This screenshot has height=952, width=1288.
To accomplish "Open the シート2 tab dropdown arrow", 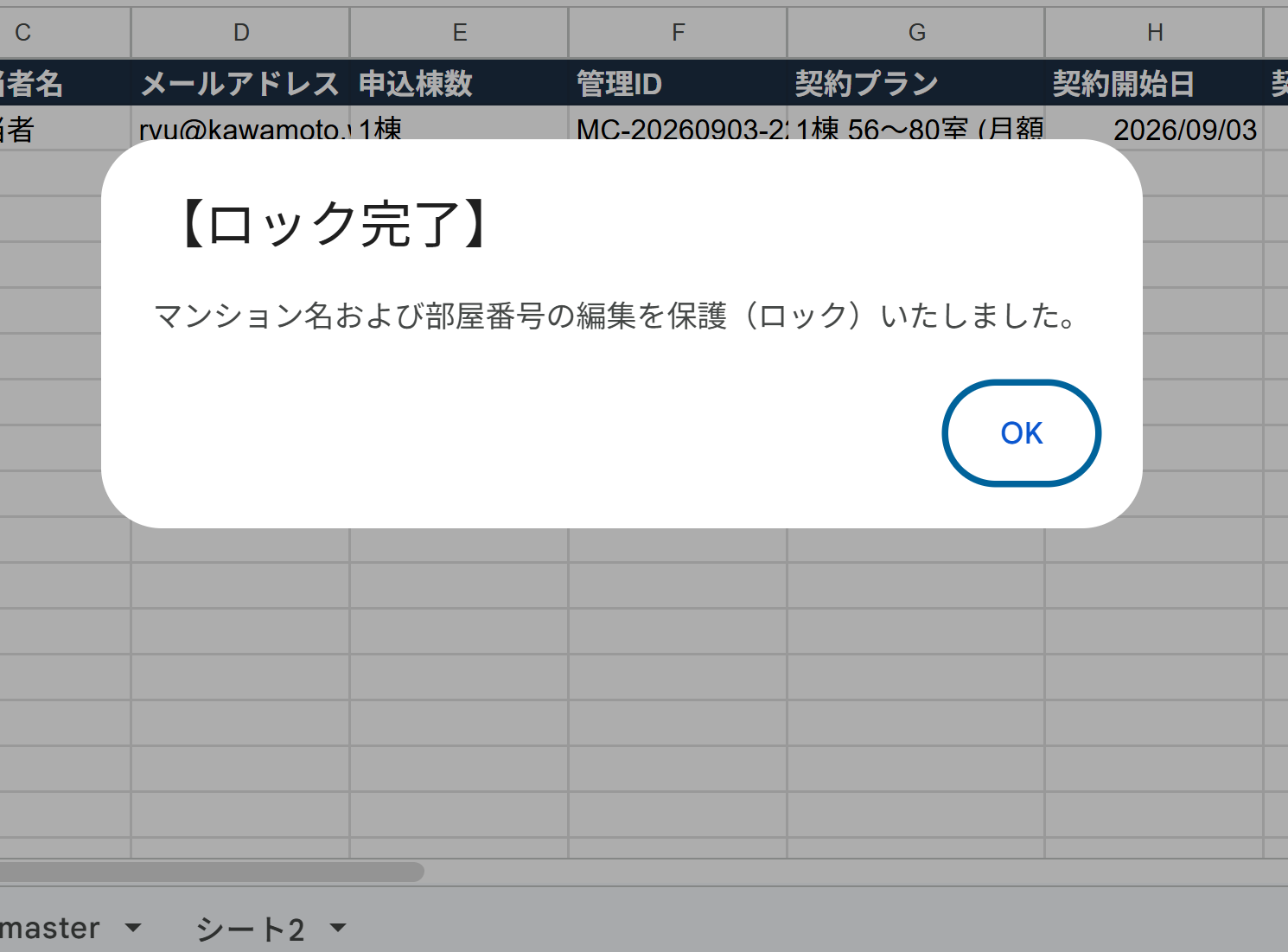I will point(338,928).
